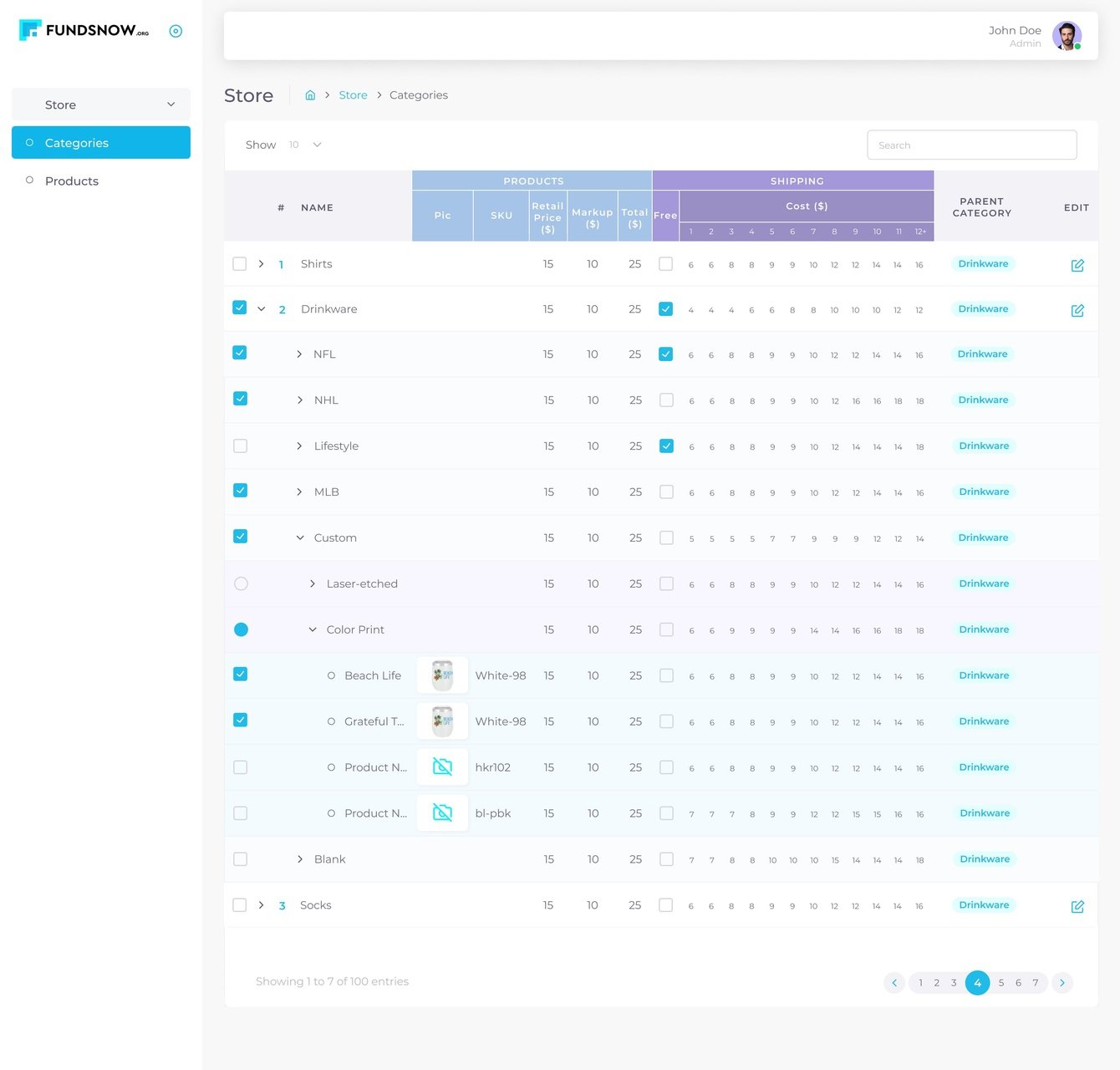Image resolution: width=1120 pixels, height=1070 pixels.
Task: Jump to page 6 in pagination
Action: 1018,983
